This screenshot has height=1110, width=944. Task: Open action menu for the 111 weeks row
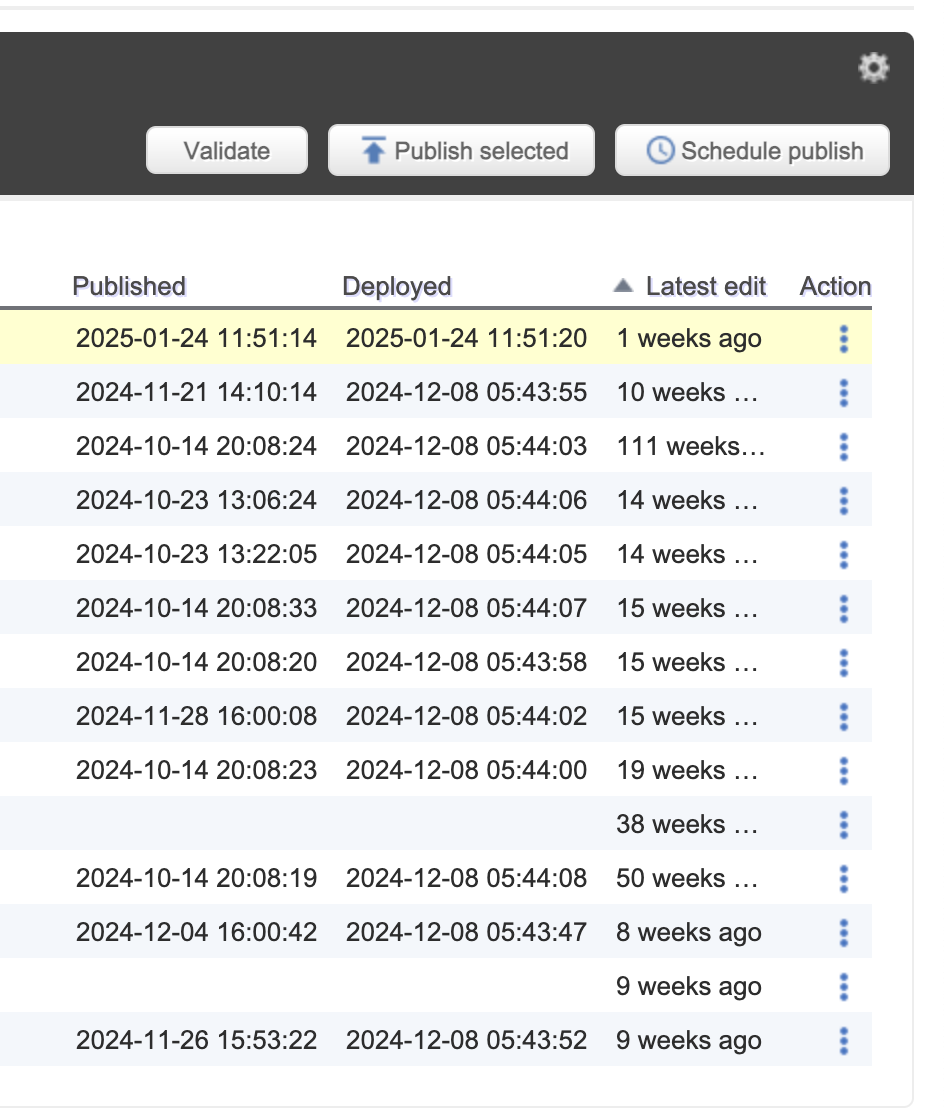[843, 447]
